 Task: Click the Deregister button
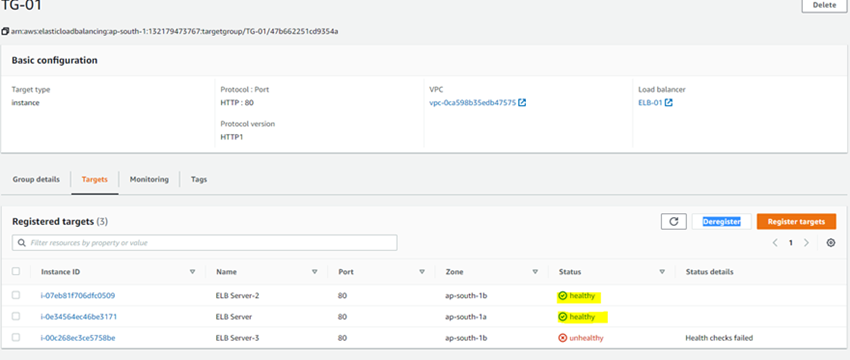(722, 221)
